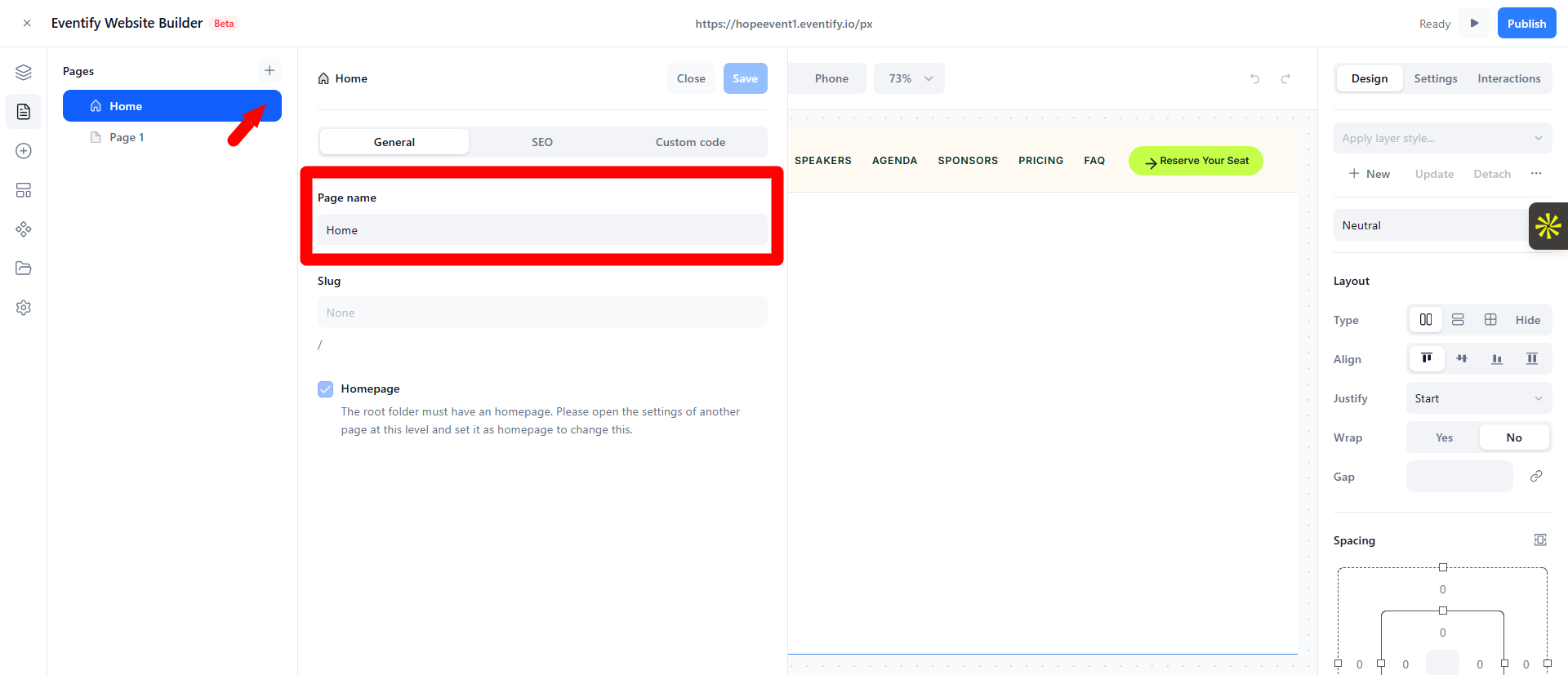The height and width of the screenshot is (675, 1568).
Task: Click the FAQ nav link in preview
Action: tap(1094, 161)
